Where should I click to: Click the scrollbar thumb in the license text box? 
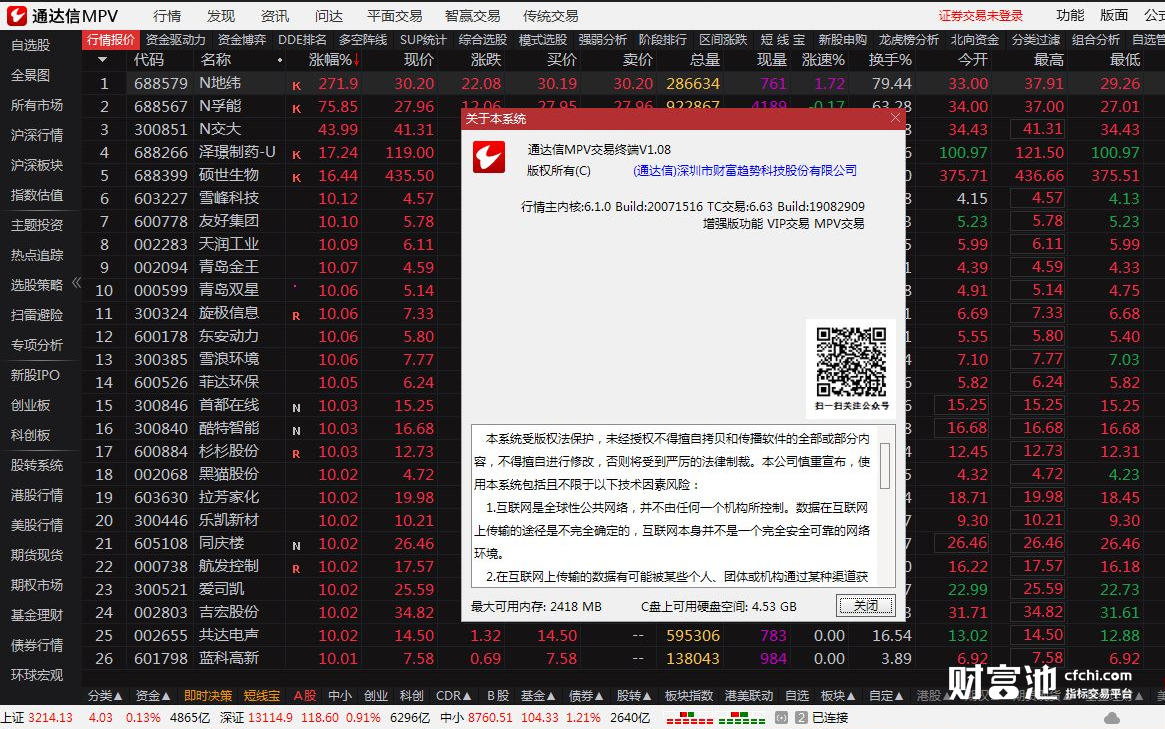pos(884,465)
